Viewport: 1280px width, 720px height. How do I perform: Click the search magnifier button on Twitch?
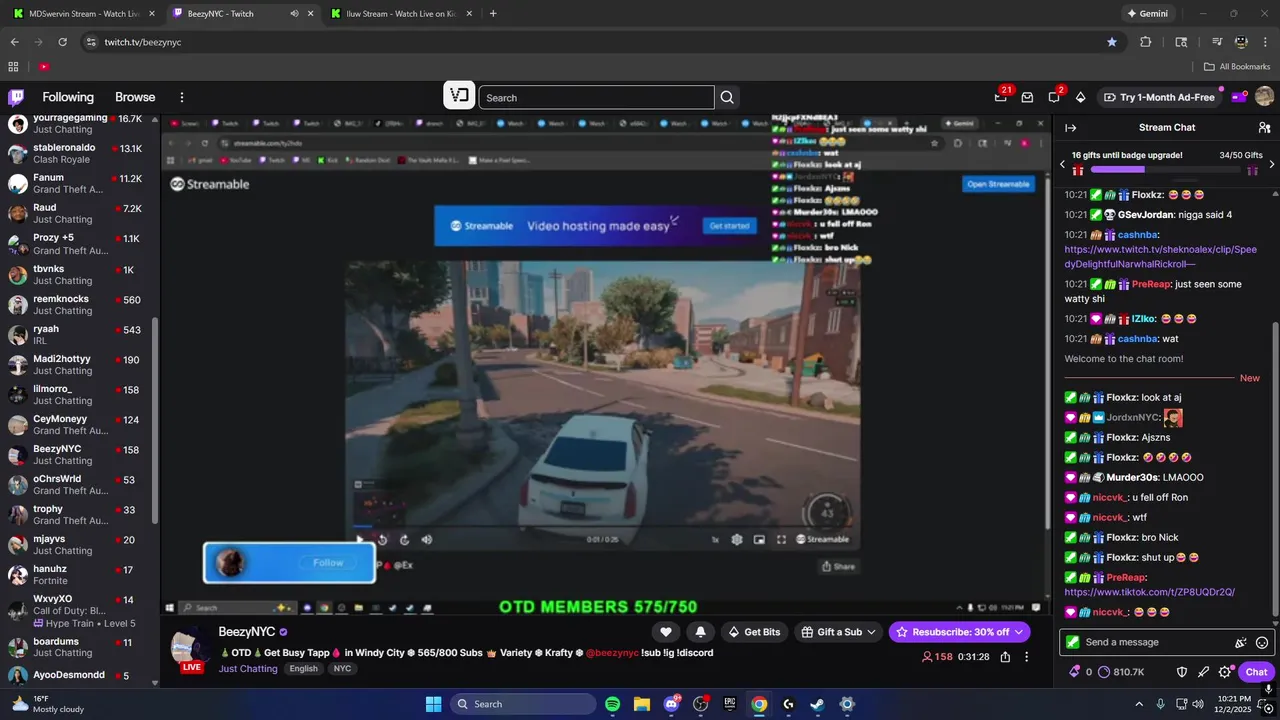click(x=727, y=97)
